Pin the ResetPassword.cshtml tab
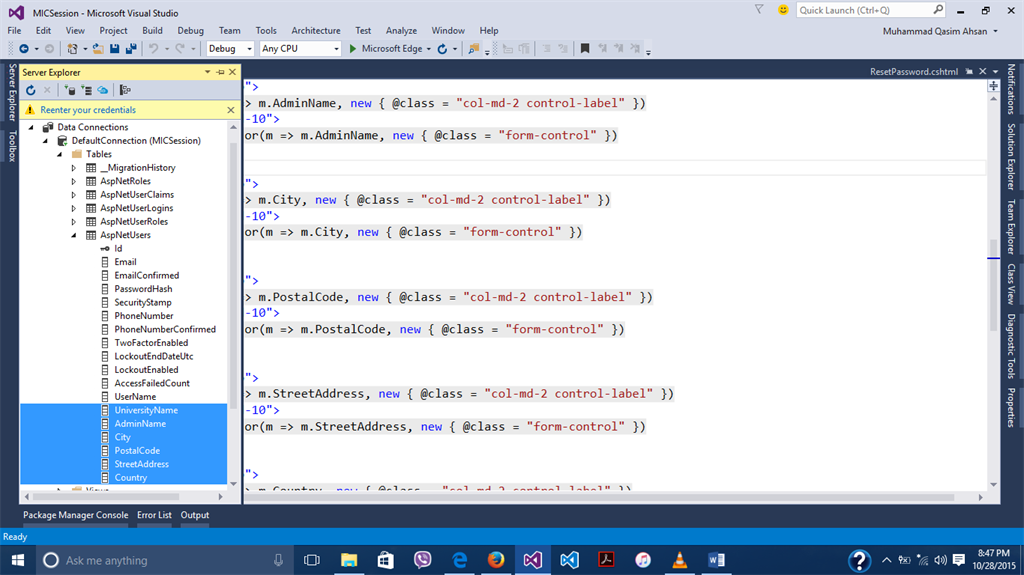The height and width of the screenshot is (575, 1024). [969, 73]
